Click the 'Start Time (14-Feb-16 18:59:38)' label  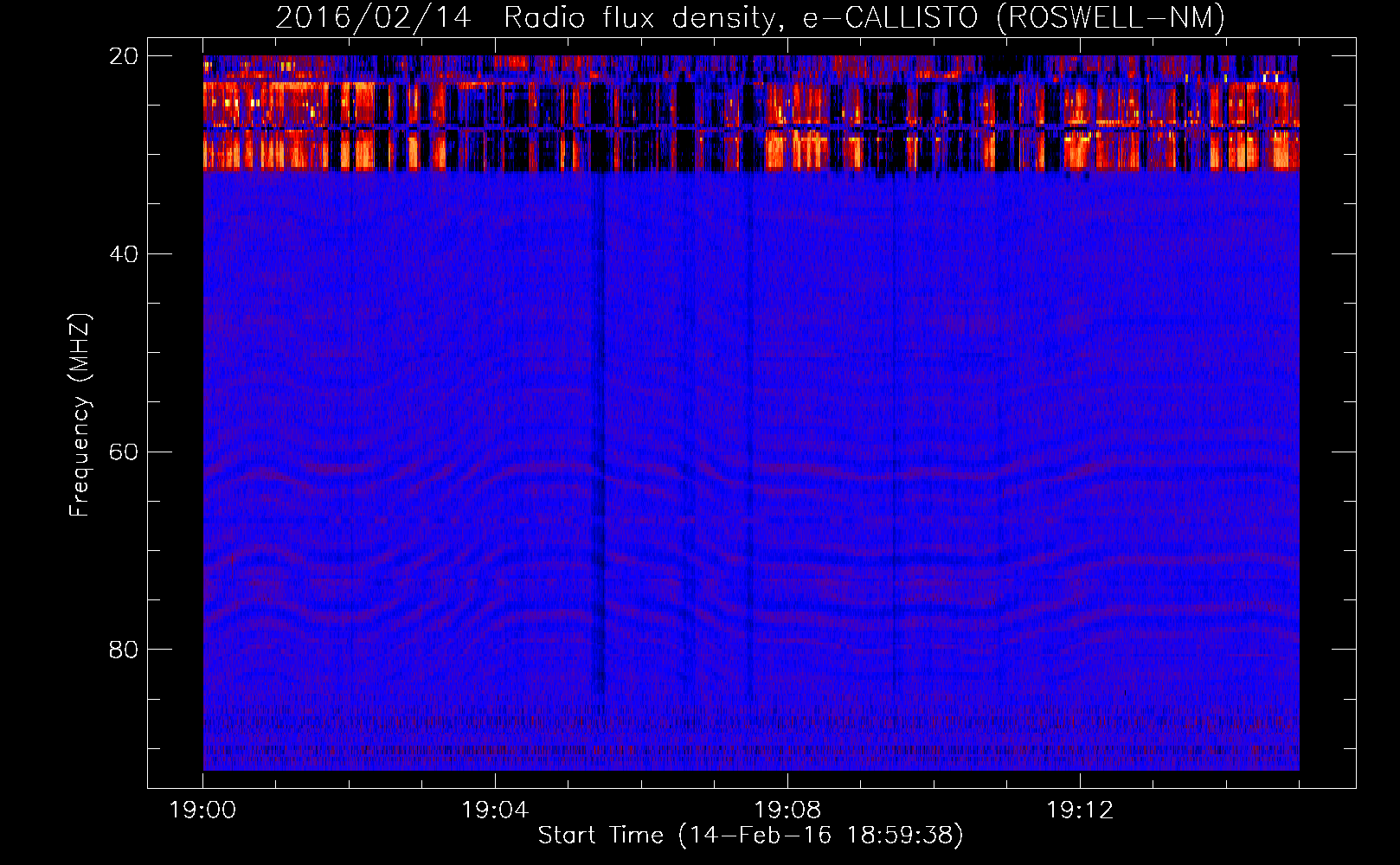point(750,836)
